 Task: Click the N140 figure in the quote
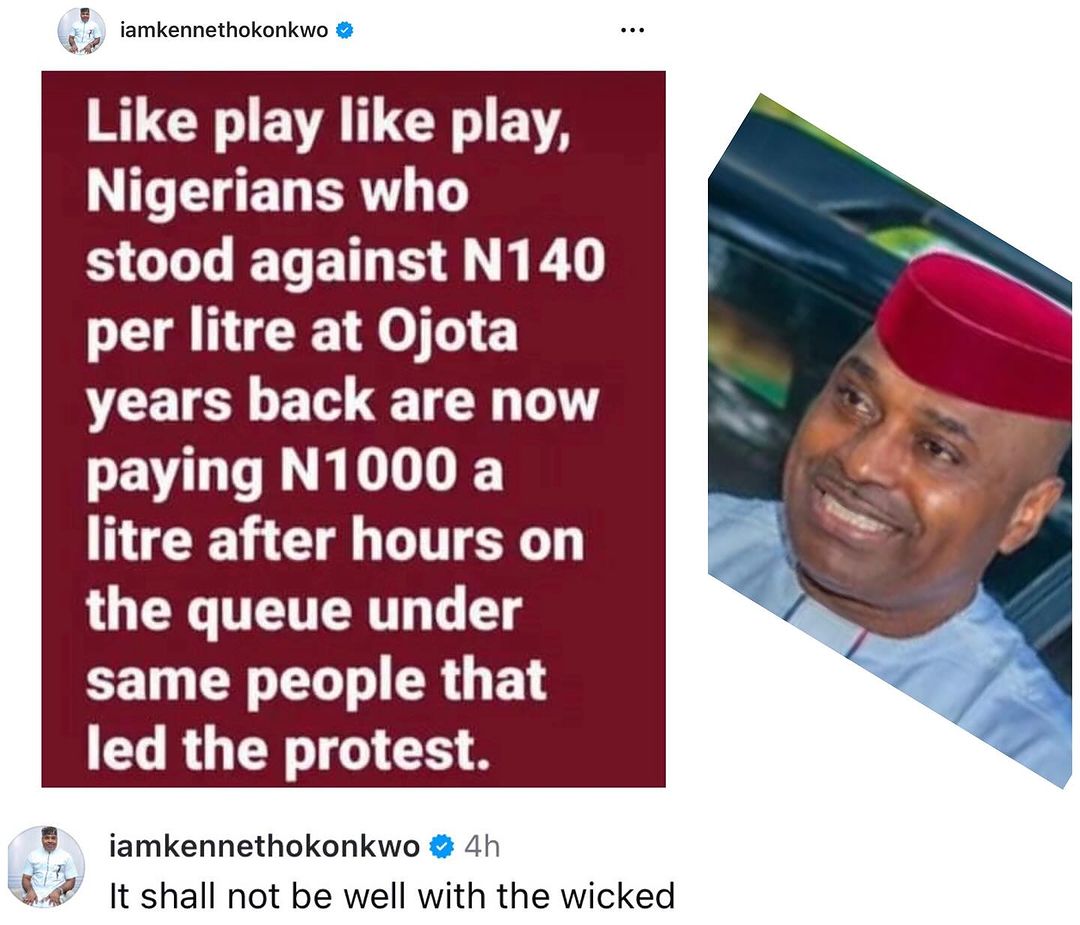[x=534, y=260]
